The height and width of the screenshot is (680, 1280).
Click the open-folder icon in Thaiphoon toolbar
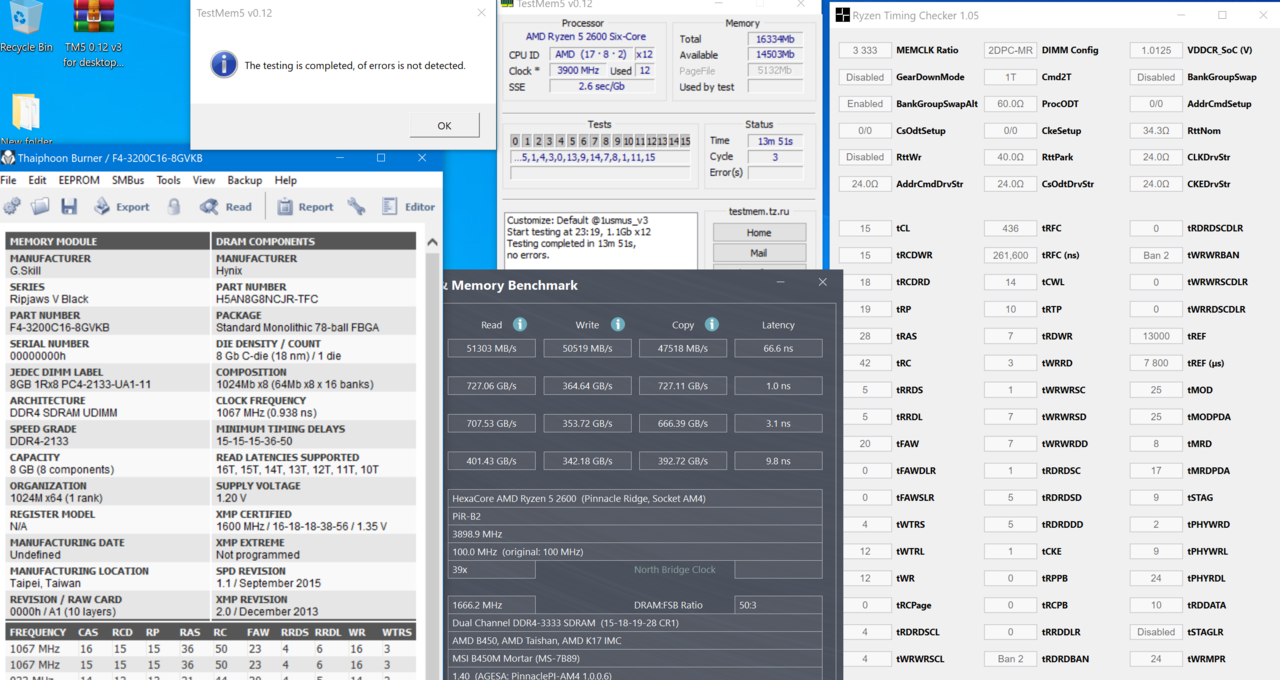pos(40,207)
